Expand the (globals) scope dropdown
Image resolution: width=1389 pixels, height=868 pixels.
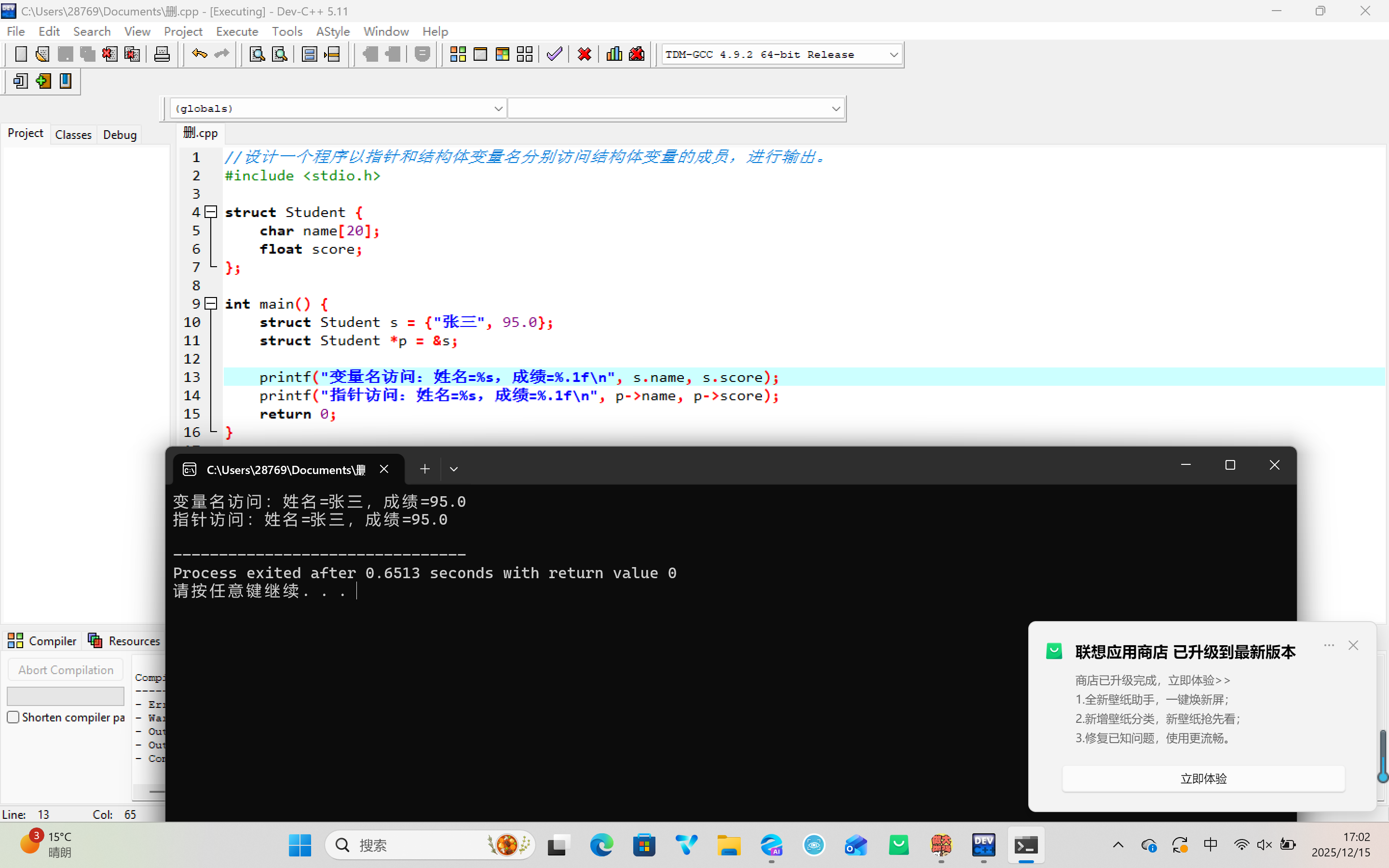(x=498, y=108)
